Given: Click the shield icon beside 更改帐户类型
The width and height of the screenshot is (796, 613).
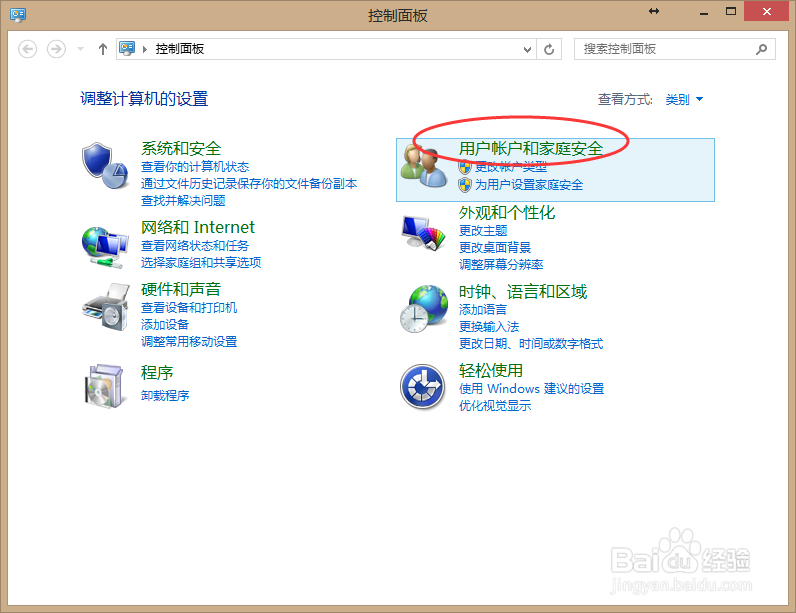Looking at the screenshot, I should click(x=465, y=167).
